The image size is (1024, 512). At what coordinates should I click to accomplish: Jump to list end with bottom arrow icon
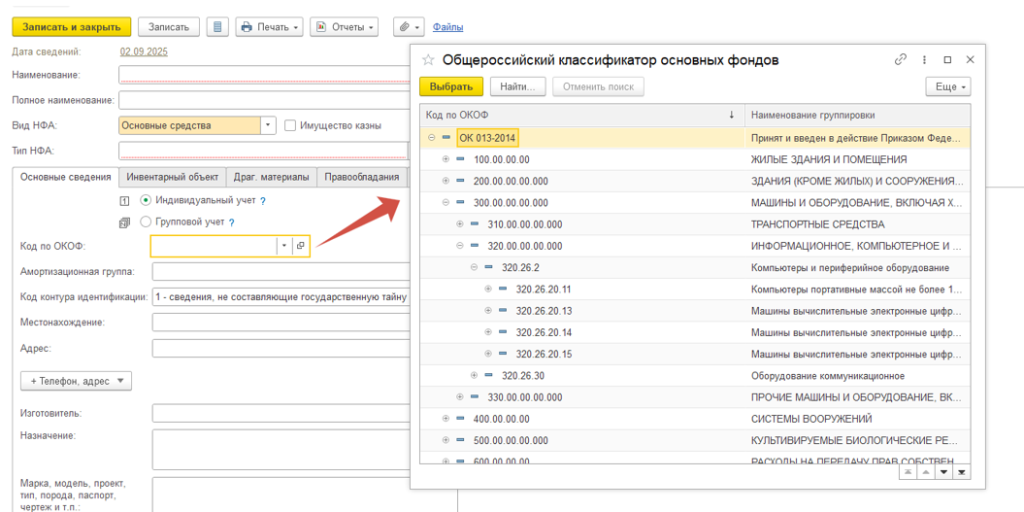pyautogui.click(x=962, y=471)
